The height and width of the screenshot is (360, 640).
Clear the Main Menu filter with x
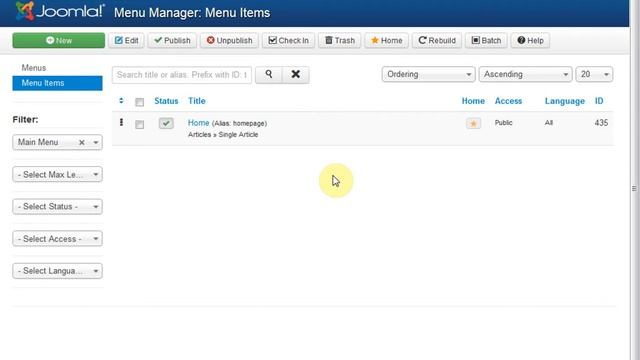point(82,142)
